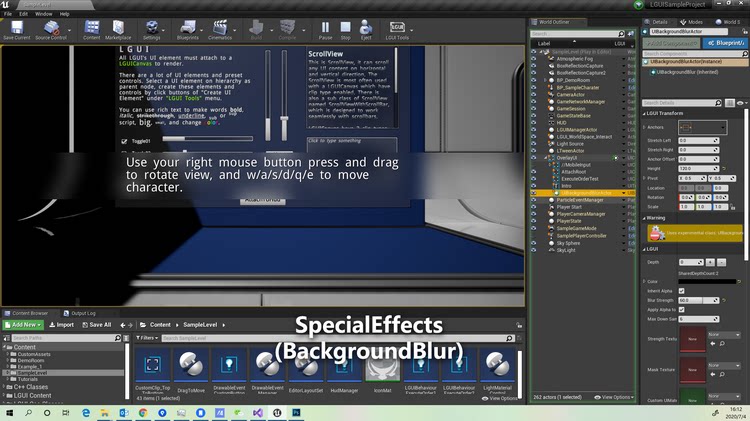Click the World Outliner search magnifier icon
Screen dimensions: 750x421
pos(621,34)
